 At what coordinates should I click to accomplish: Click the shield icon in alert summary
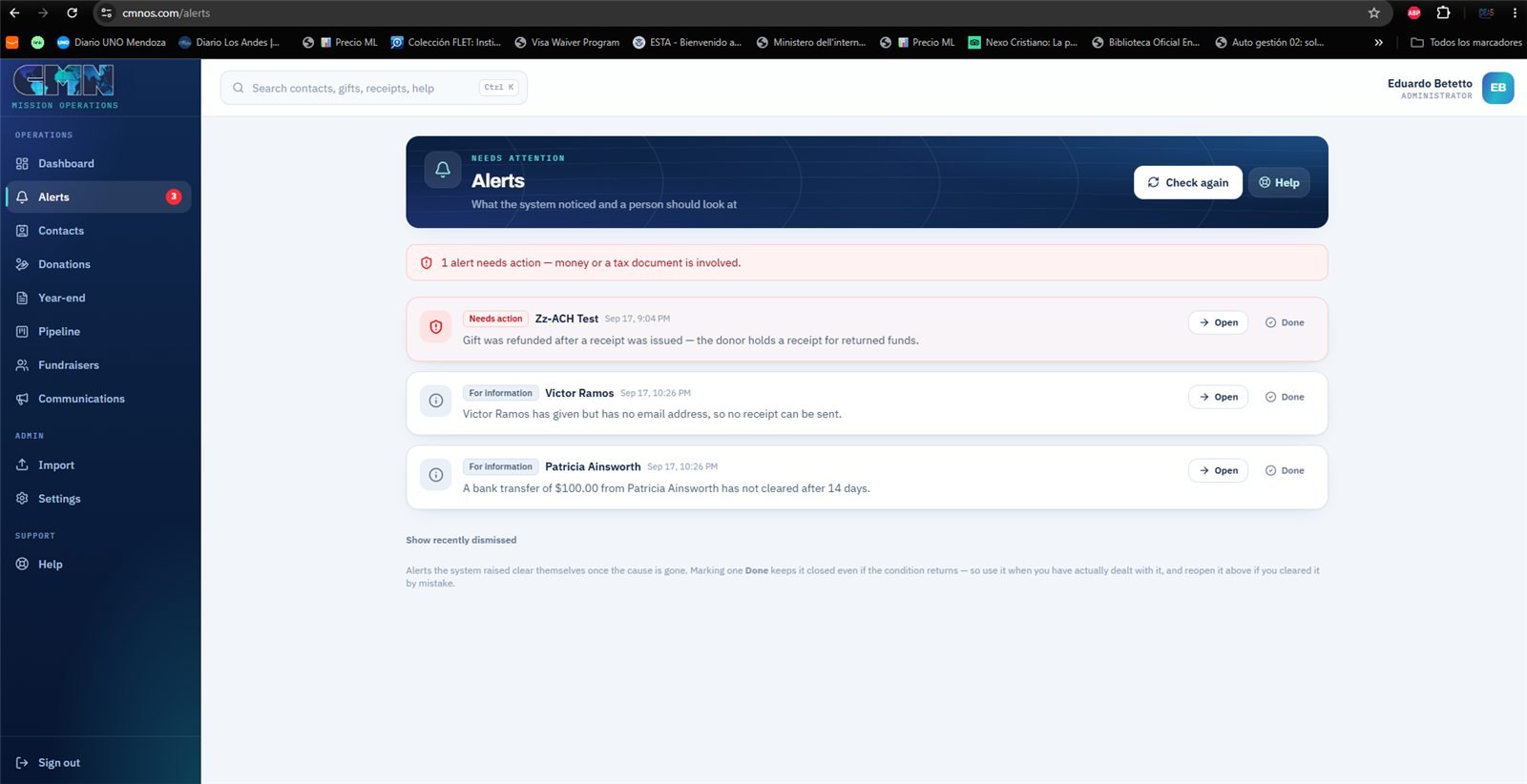[427, 263]
